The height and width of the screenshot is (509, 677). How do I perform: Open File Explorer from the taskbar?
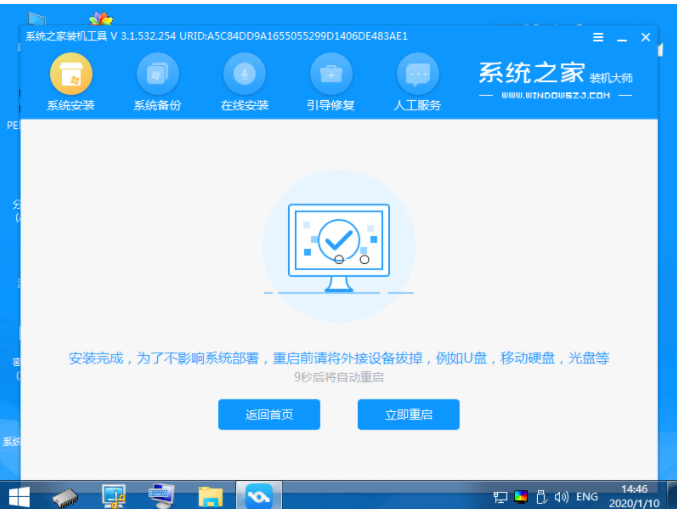[x=209, y=495]
